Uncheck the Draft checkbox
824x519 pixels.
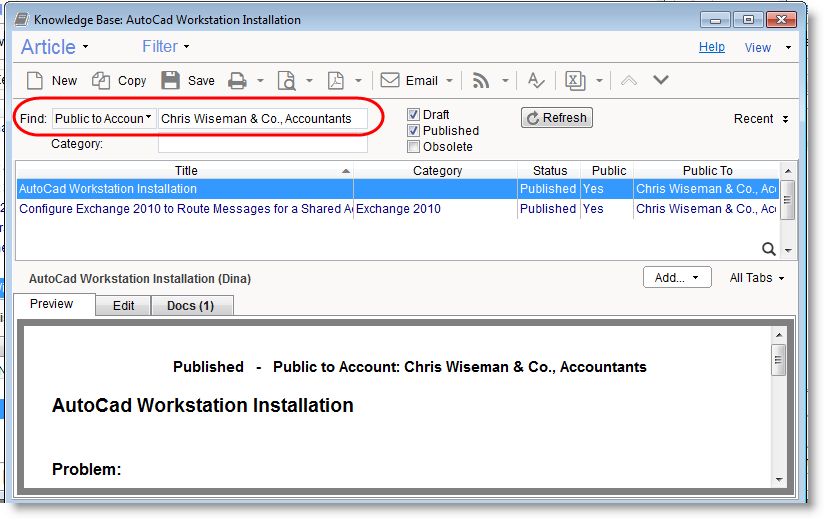tap(414, 115)
